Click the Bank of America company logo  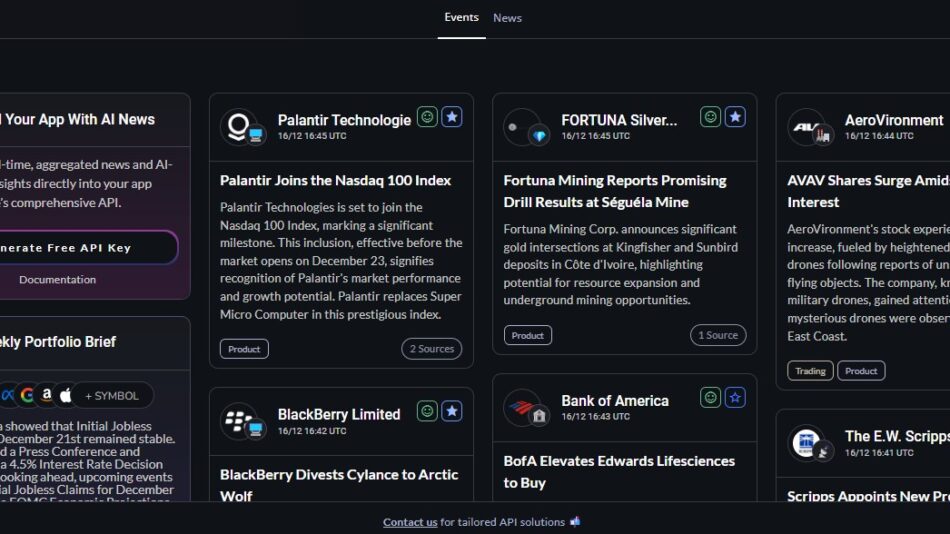523,407
